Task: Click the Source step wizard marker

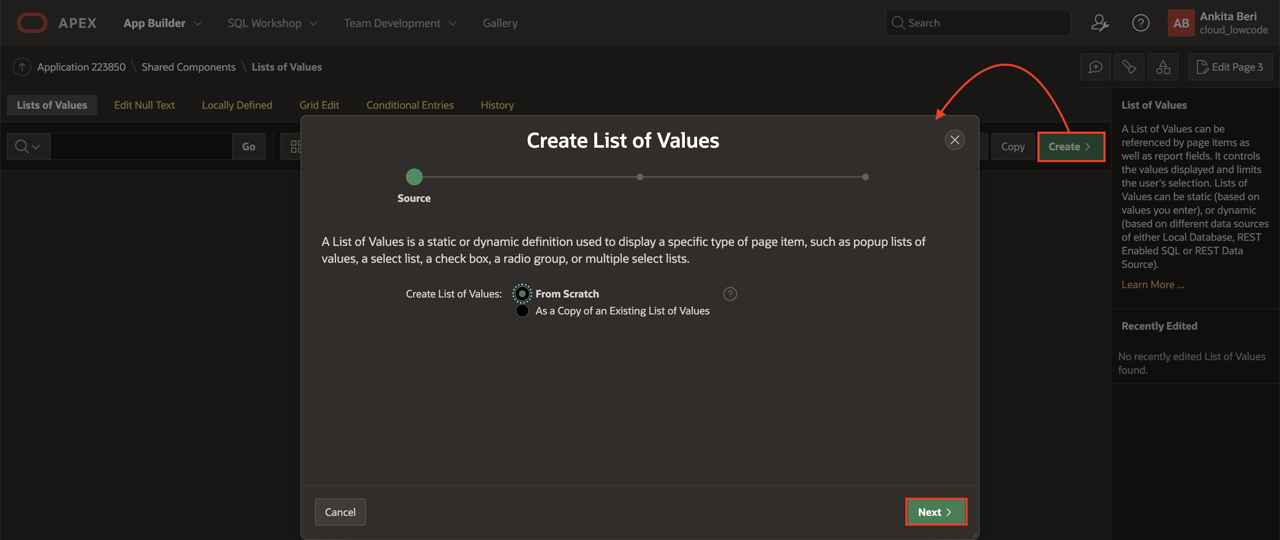Action: pos(414,177)
